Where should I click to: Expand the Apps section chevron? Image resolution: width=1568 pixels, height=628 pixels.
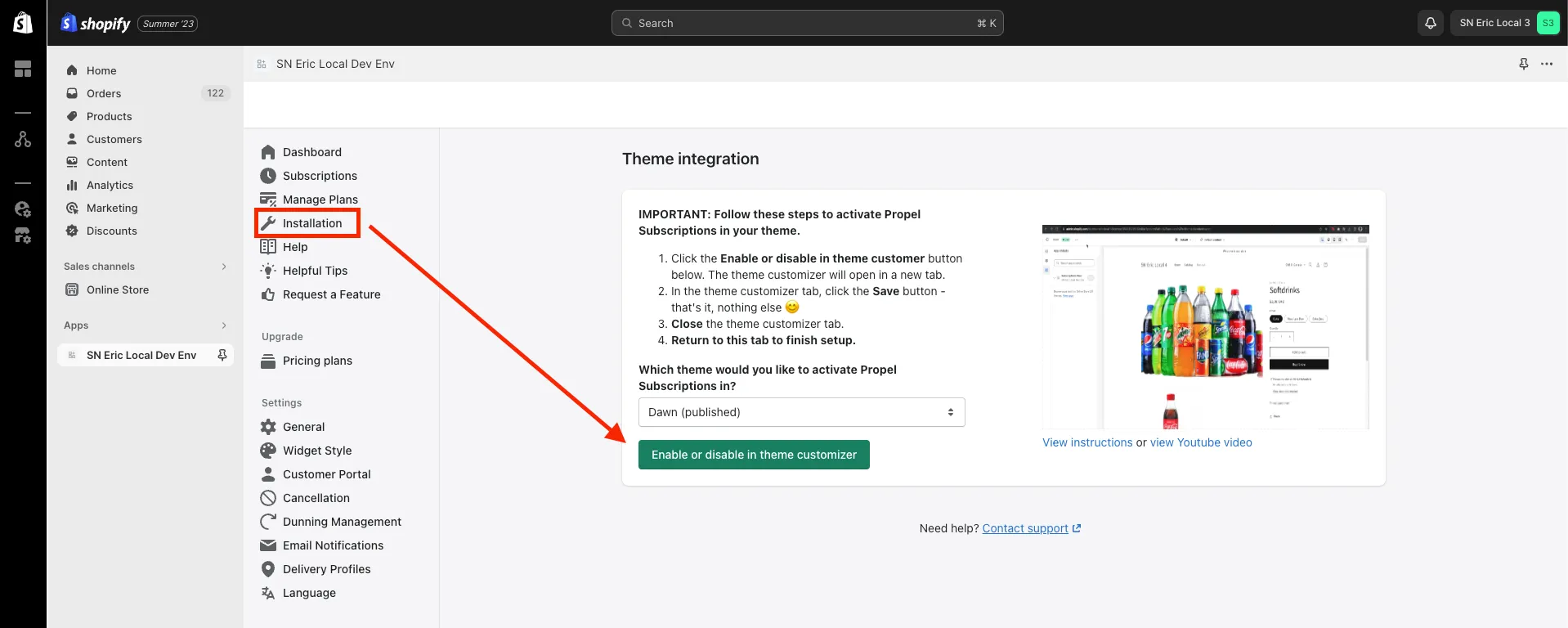coord(224,325)
